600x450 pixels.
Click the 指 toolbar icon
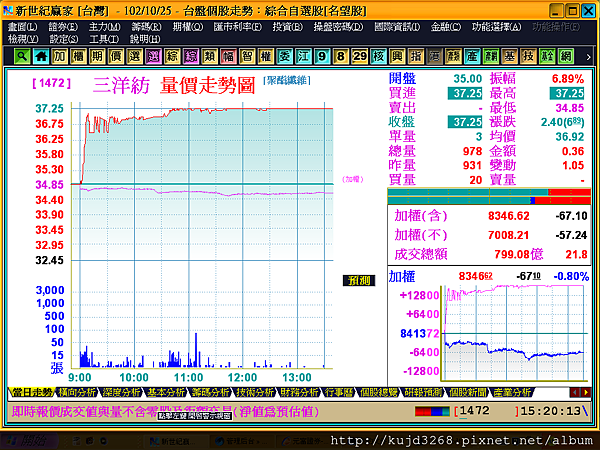416,57
